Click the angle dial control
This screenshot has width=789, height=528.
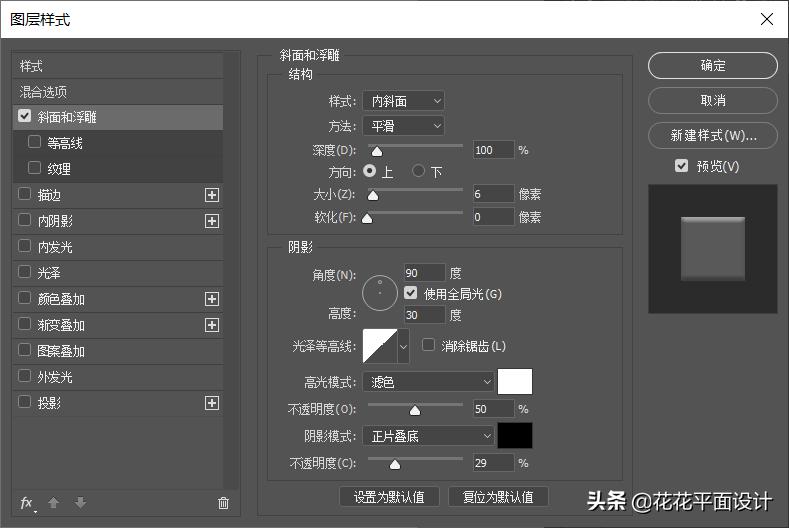tap(380, 292)
